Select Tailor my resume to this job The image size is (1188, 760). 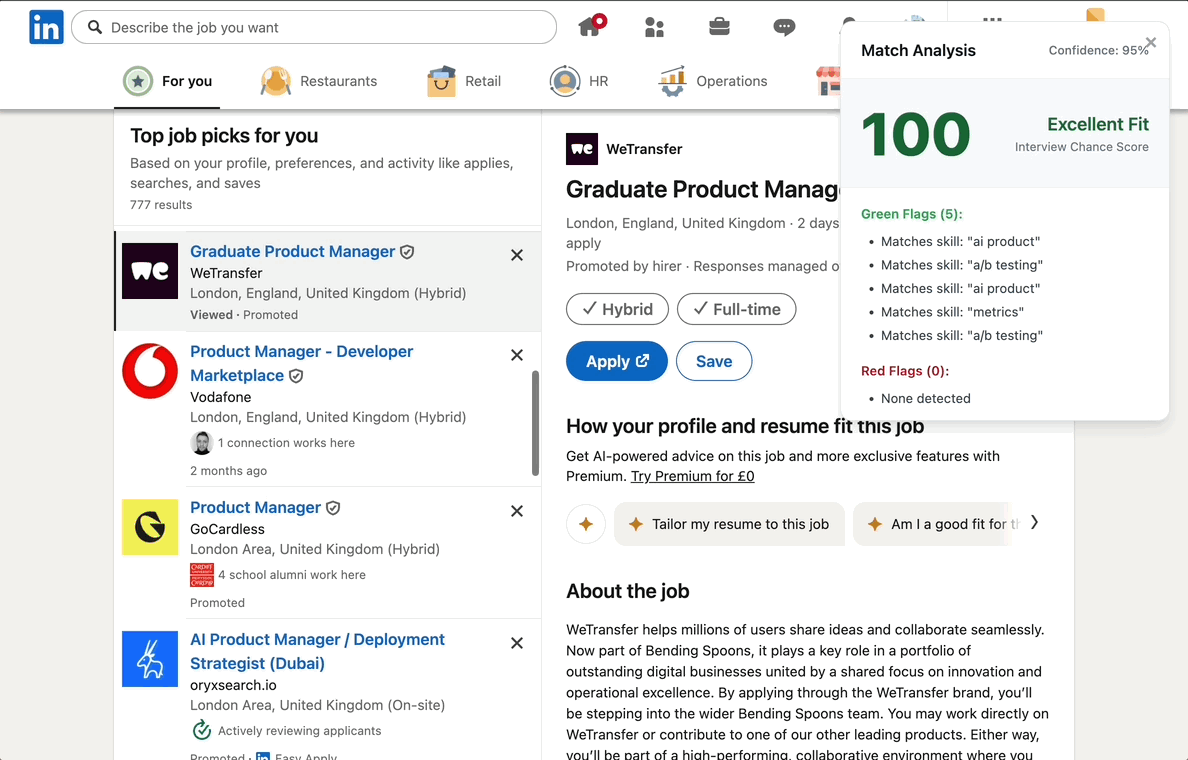pyautogui.click(x=730, y=524)
